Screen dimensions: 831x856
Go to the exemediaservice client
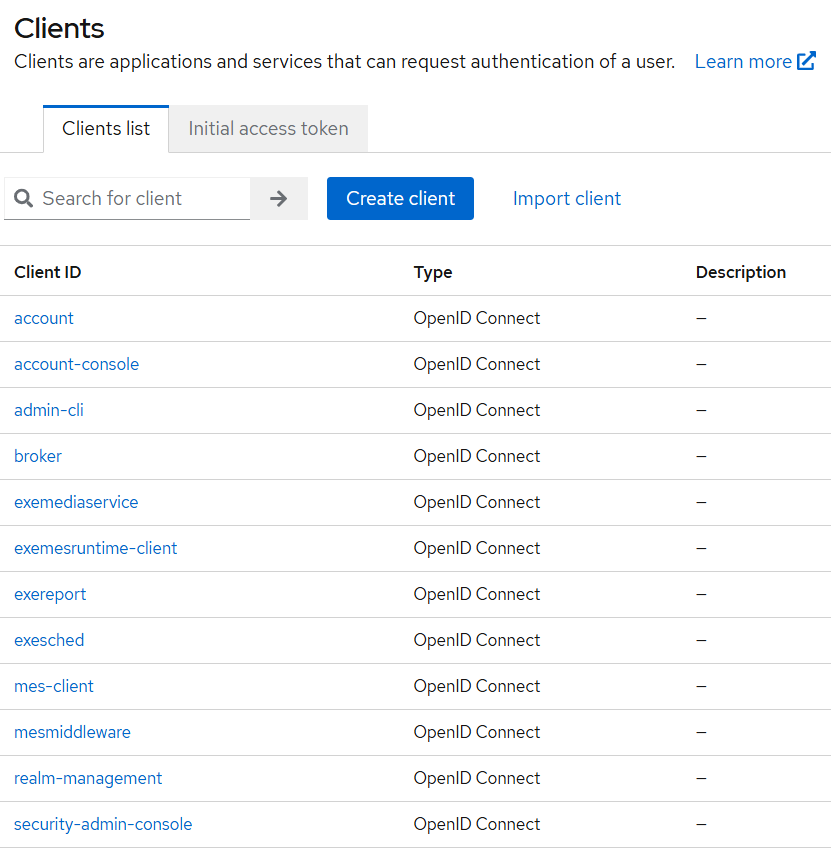[76, 502]
